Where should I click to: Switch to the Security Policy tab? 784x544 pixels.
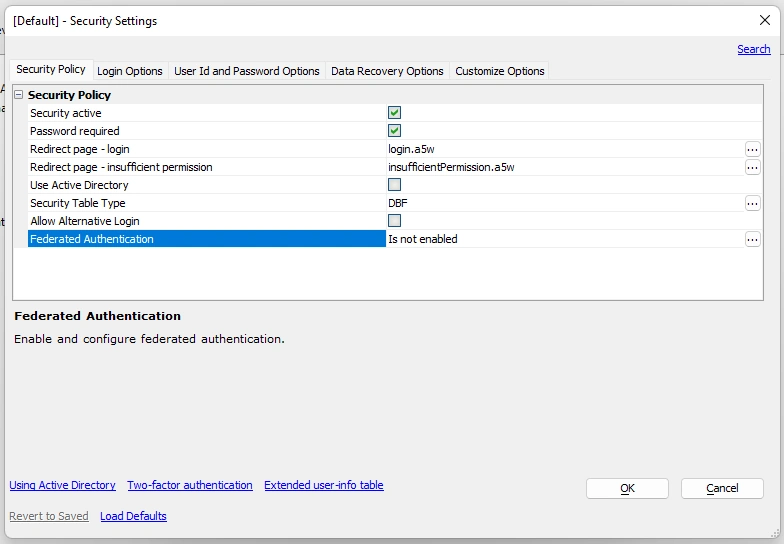tap(50, 70)
